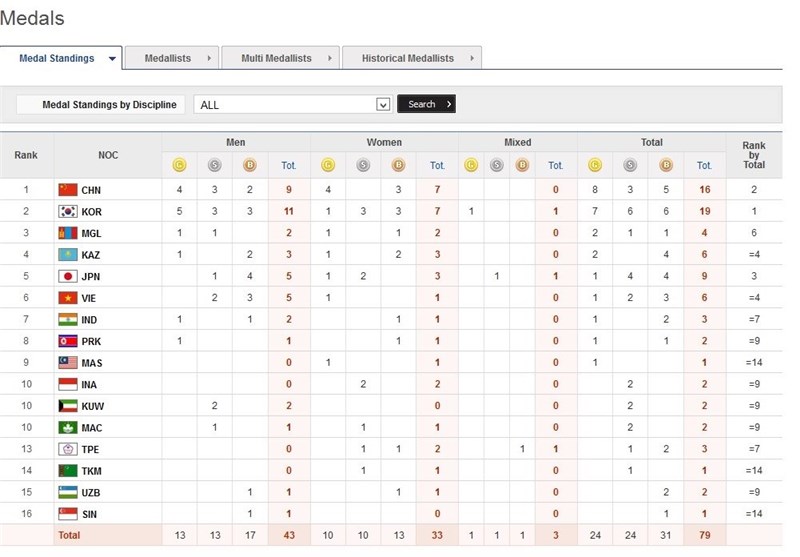
Task: Open the Historical Medallists tab
Action: pos(407,59)
